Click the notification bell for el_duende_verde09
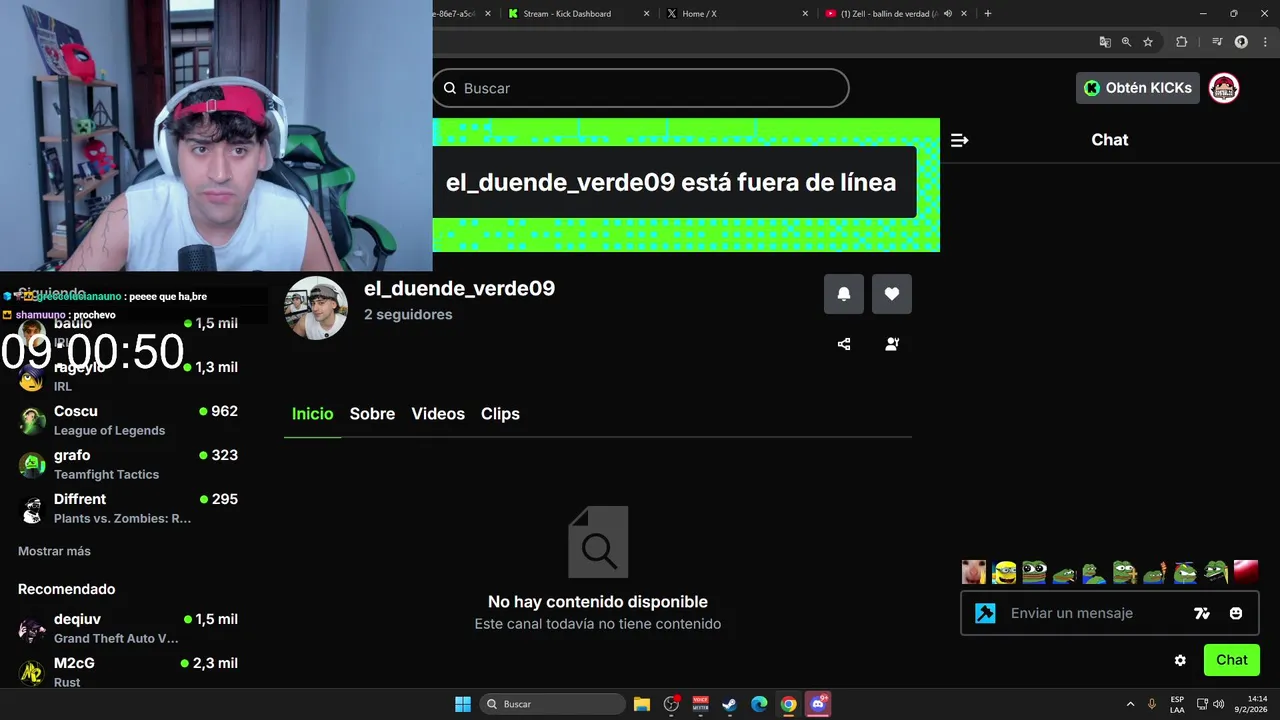Viewport: 1280px width, 720px height. (844, 294)
